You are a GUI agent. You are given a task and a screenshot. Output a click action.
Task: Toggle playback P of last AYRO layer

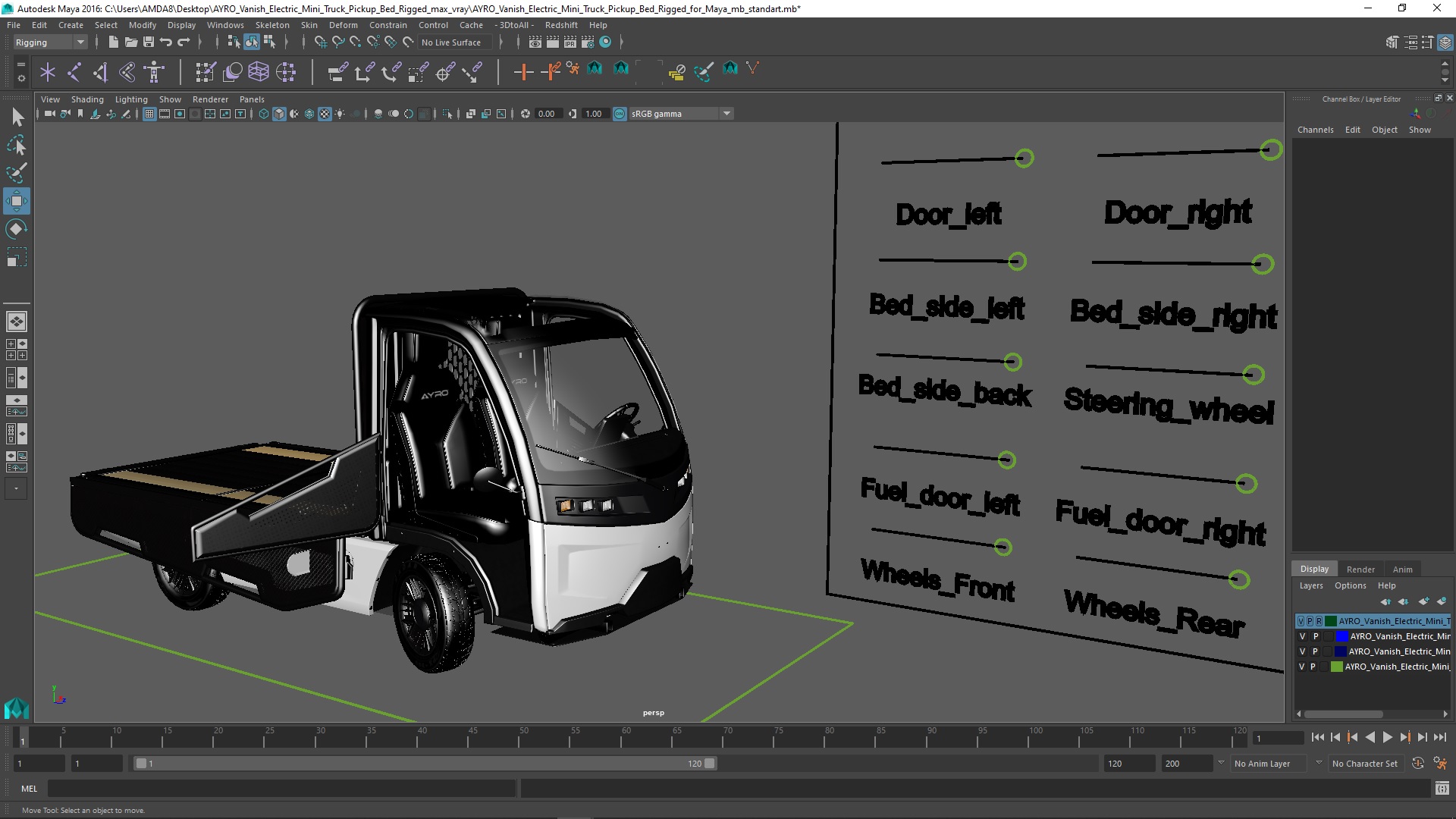pos(1313,667)
